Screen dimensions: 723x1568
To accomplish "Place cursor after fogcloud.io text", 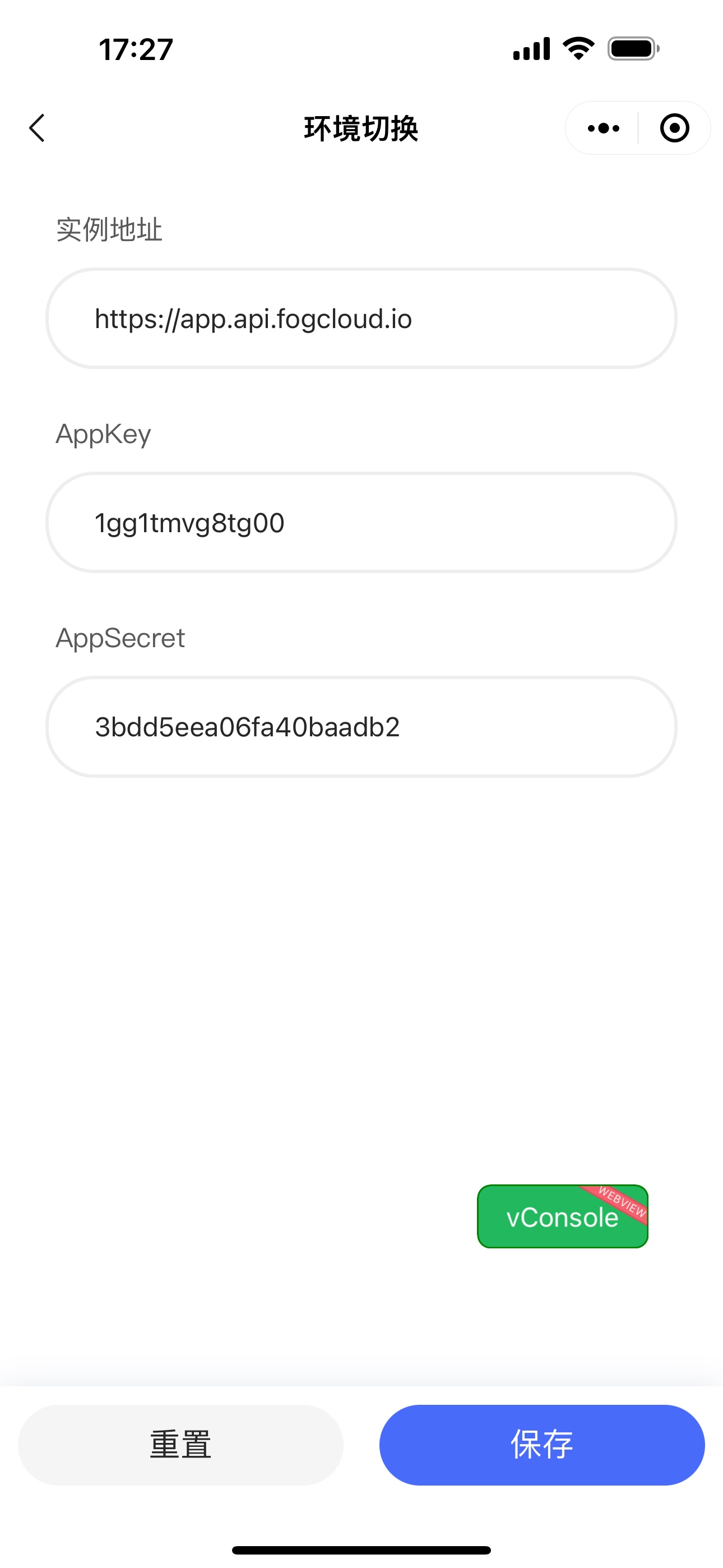I will 413,319.
